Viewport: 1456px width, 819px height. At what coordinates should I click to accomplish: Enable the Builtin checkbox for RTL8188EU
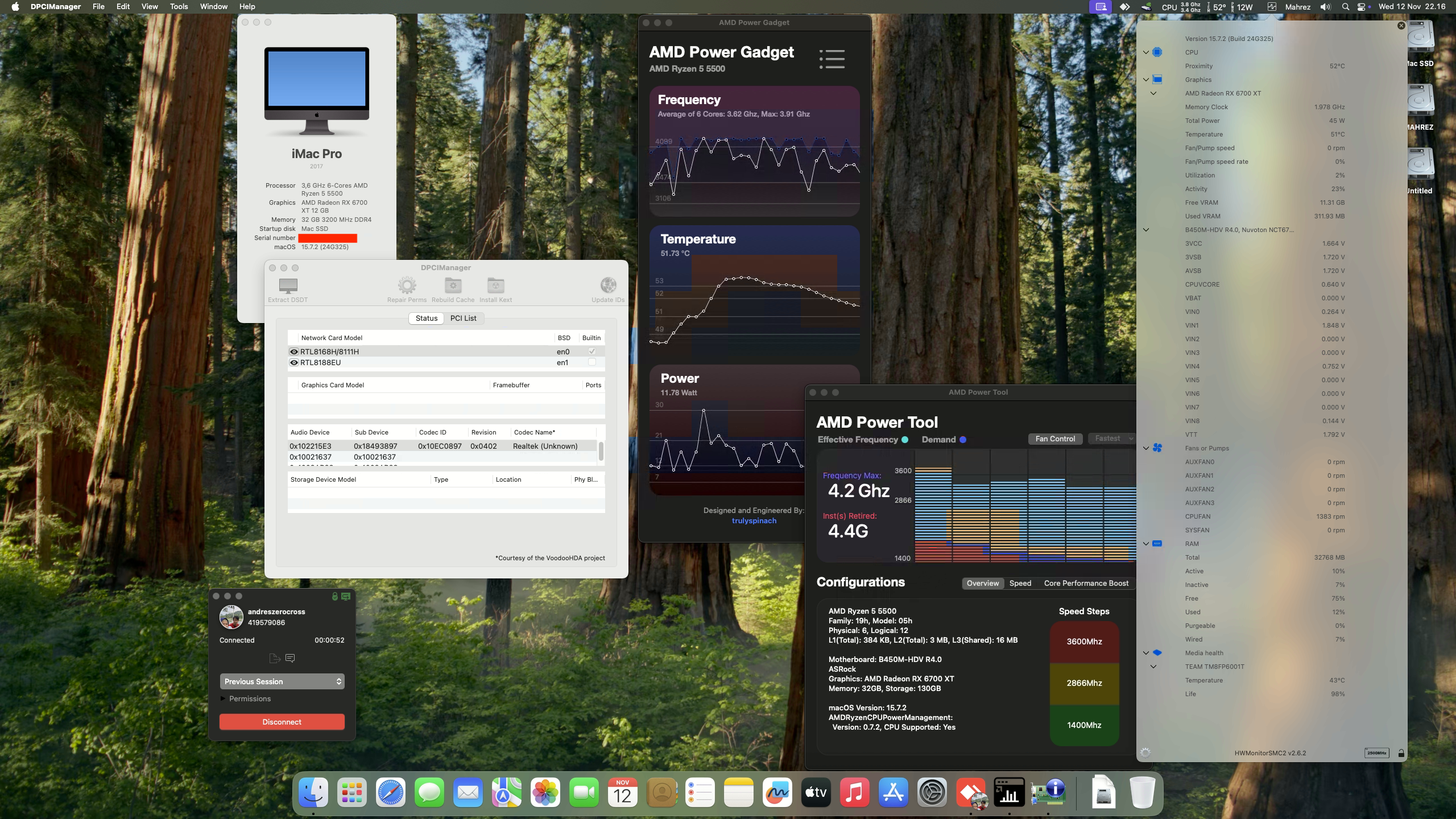[592, 362]
